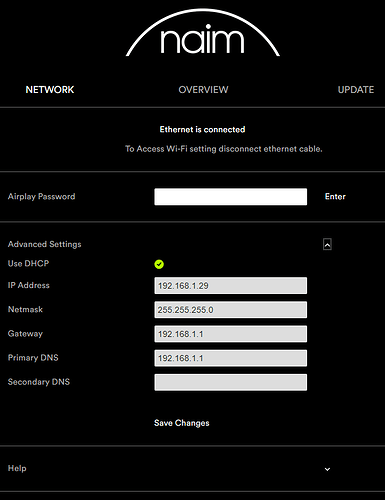Focus the Airplay Password input field

click(x=231, y=197)
